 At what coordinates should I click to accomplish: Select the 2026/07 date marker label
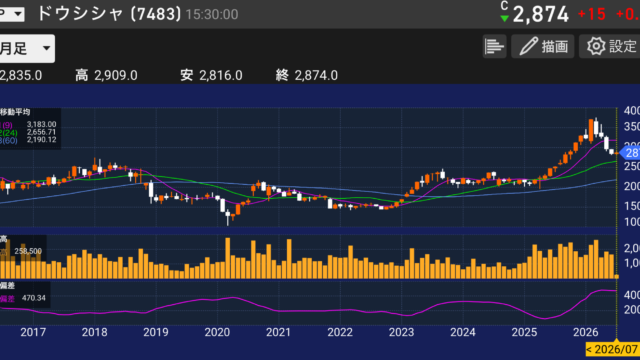(x=612, y=349)
